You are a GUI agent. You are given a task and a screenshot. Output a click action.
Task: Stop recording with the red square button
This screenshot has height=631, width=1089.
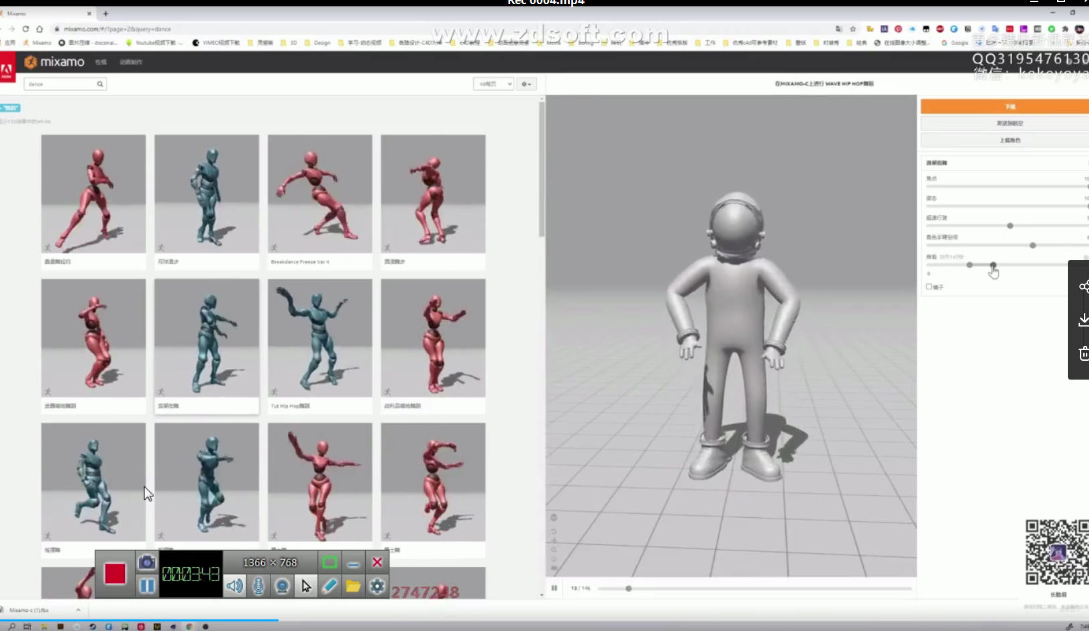coord(115,573)
